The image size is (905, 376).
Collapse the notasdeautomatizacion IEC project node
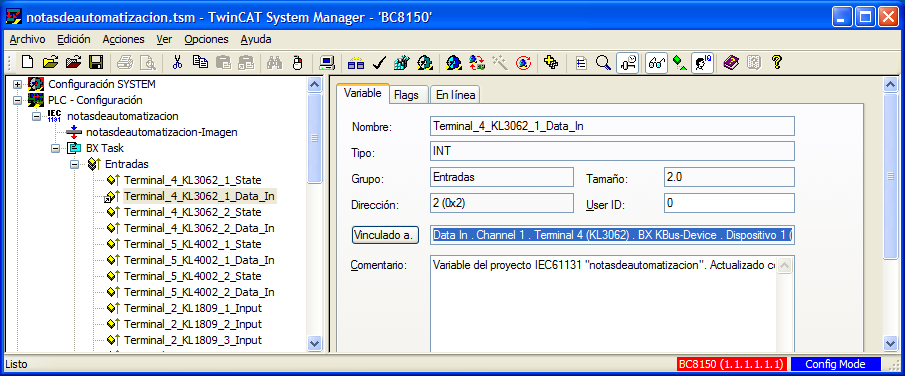(x=36, y=116)
